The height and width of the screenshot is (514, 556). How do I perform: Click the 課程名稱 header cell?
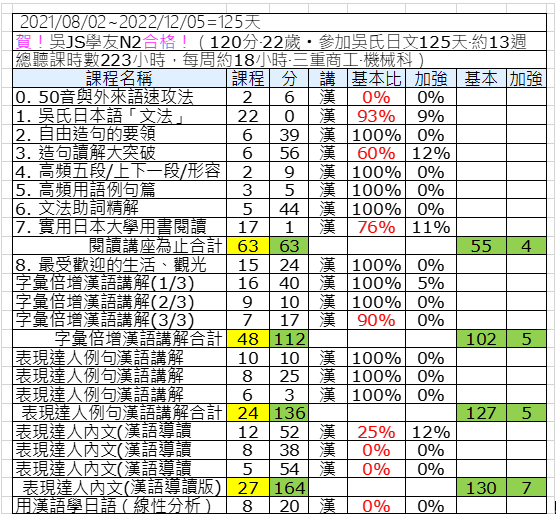(x=119, y=78)
